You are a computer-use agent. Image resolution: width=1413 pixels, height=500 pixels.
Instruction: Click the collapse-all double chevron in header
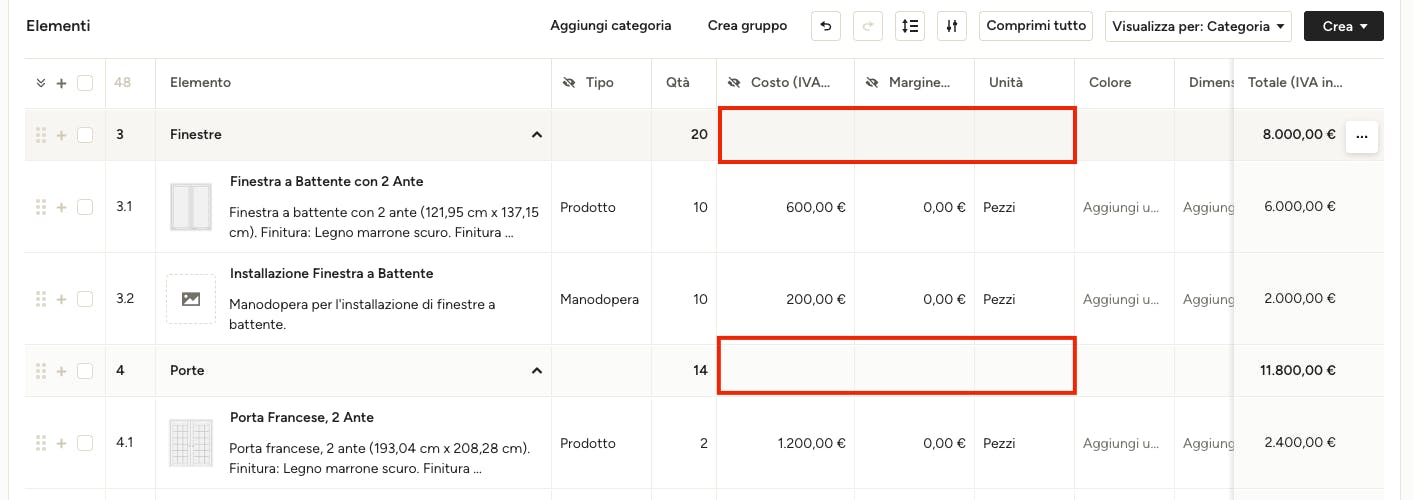pyautogui.click(x=41, y=83)
